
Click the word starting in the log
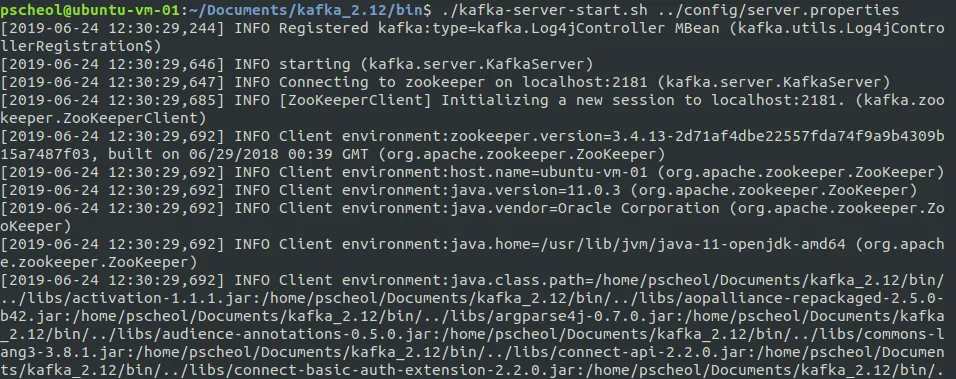click(315, 64)
